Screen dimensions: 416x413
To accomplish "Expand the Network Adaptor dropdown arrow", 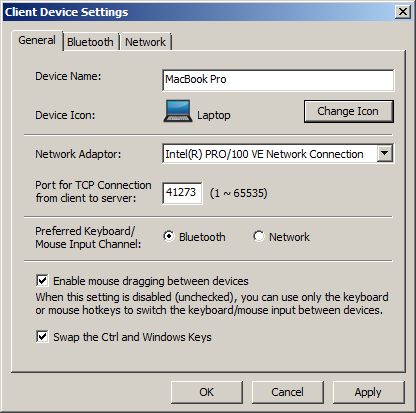I will click(x=385, y=153).
